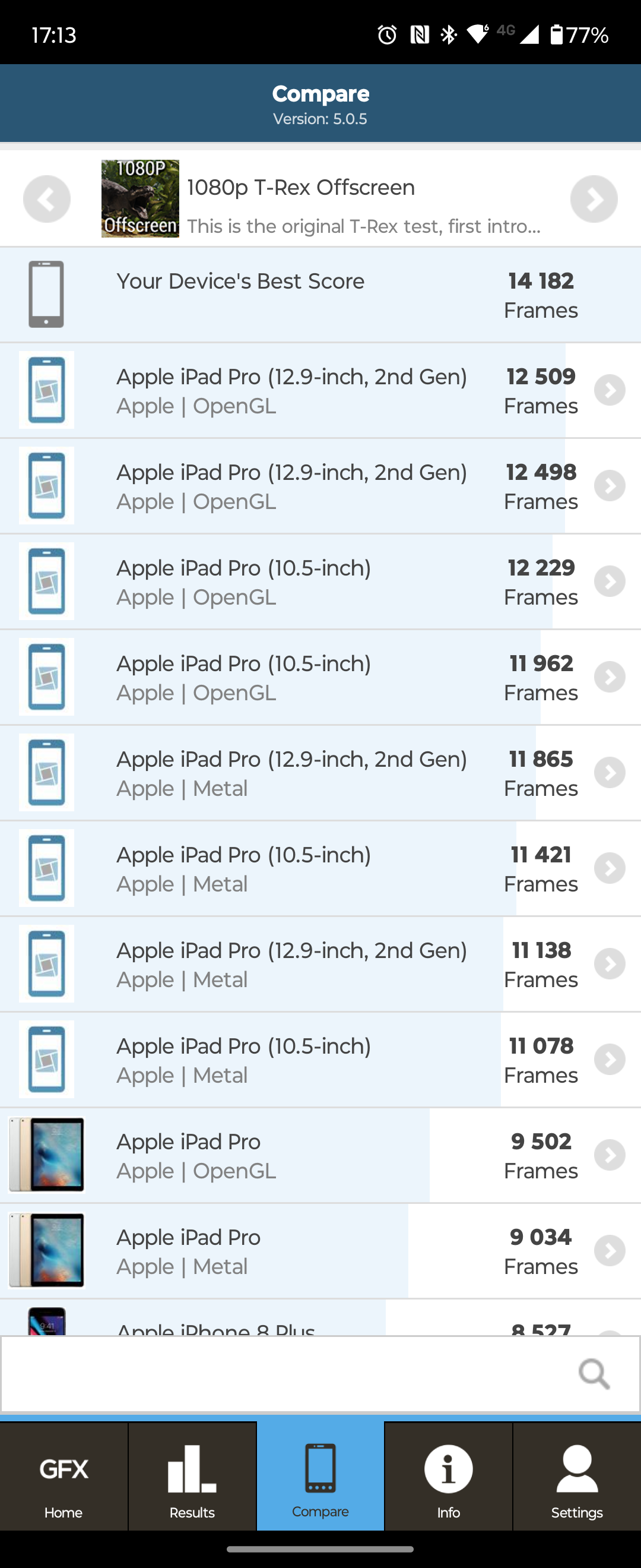
Task: Tap the 1080p T-Rex Offscreen thumbnail
Action: click(x=140, y=199)
